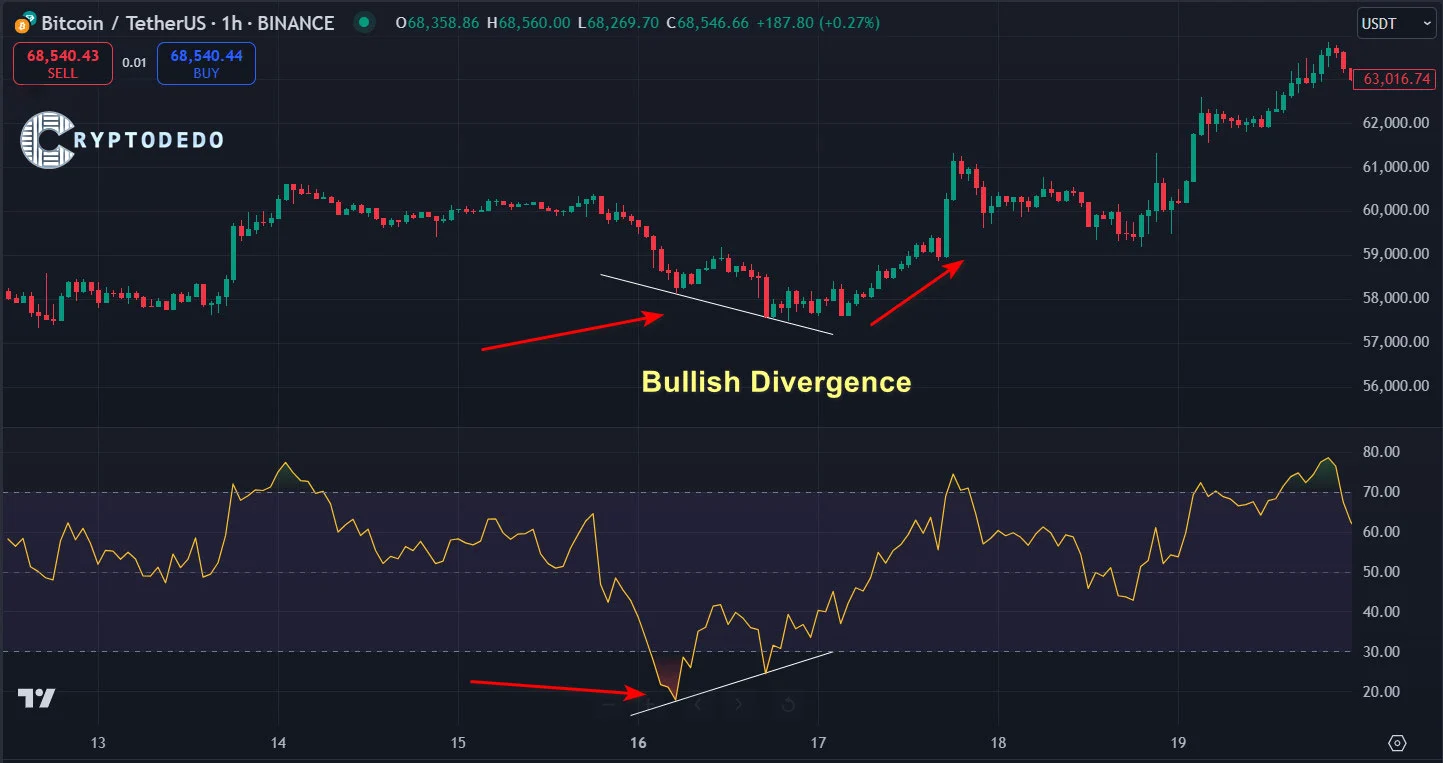The height and width of the screenshot is (763, 1443).
Task: Click the low value L68,269.70
Action: [x=617, y=23]
